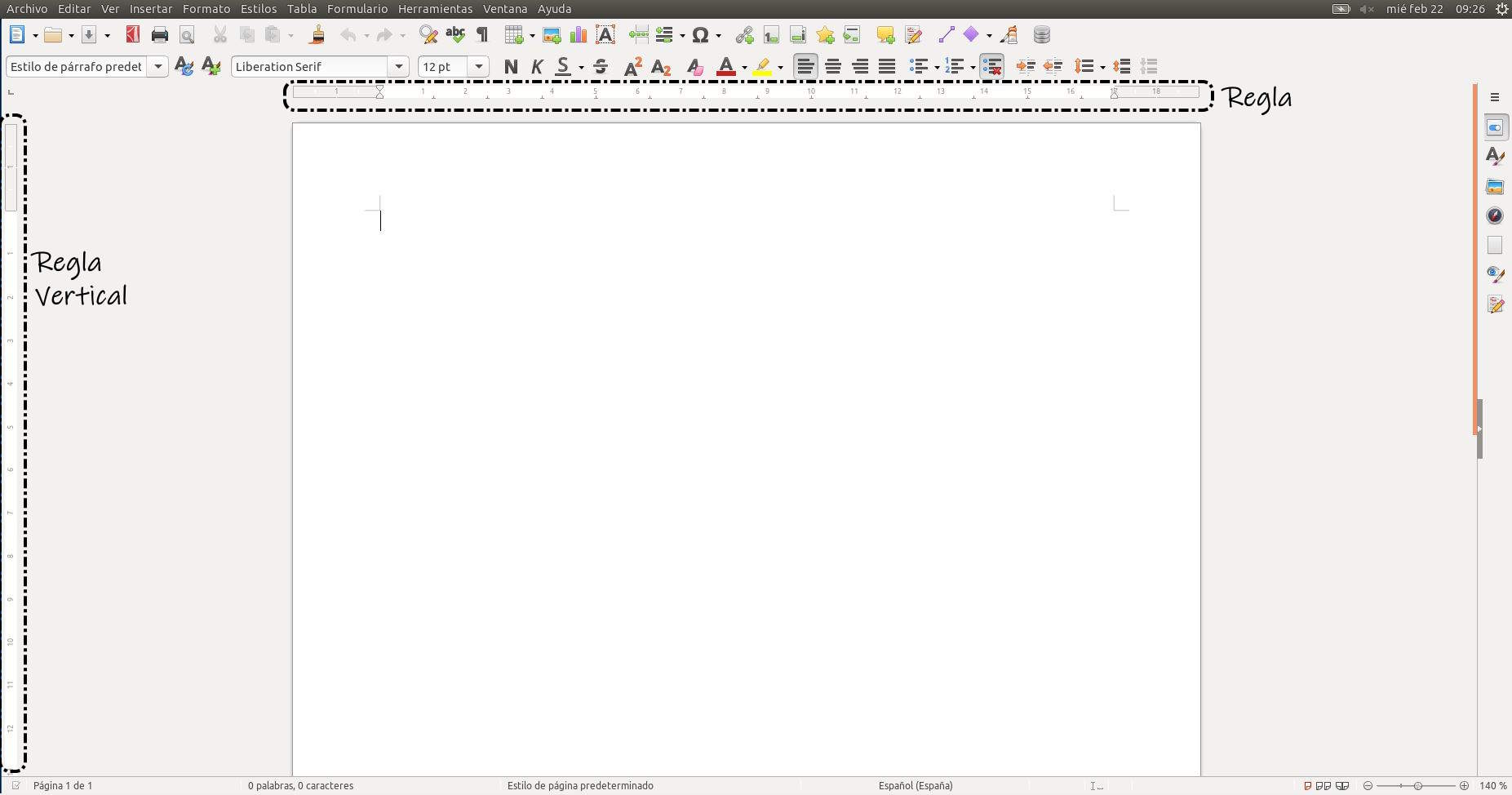This screenshot has width=1512, height=795.
Task: Select the Line drawing tool
Action: [x=946, y=35]
